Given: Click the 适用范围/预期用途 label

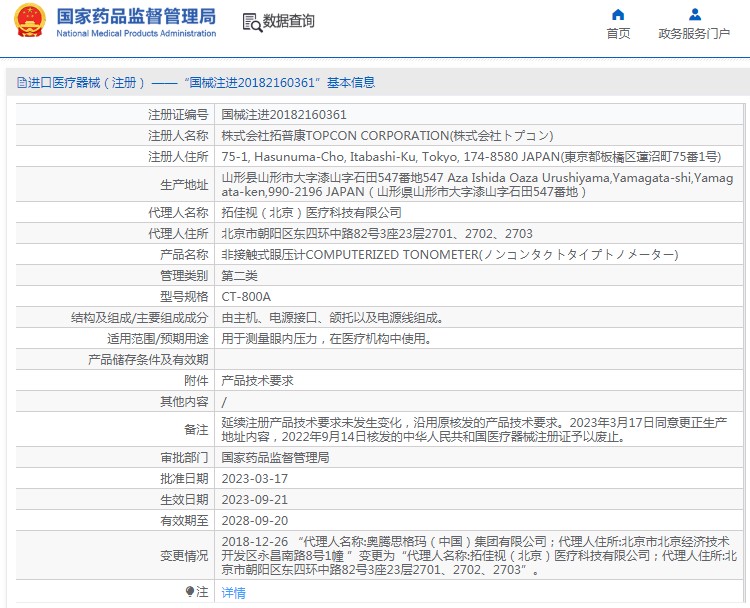Looking at the screenshot, I should [157, 338].
